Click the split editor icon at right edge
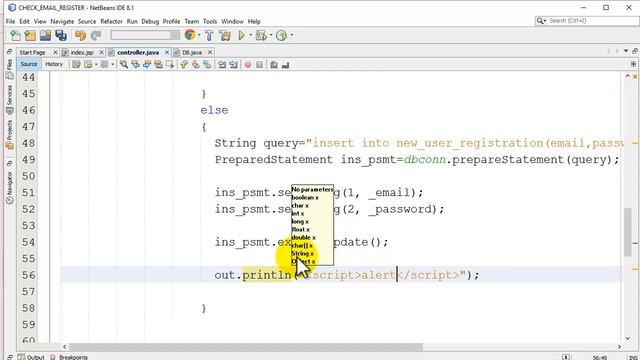640x360 pixels. pyautogui.click(x=633, y=64)
